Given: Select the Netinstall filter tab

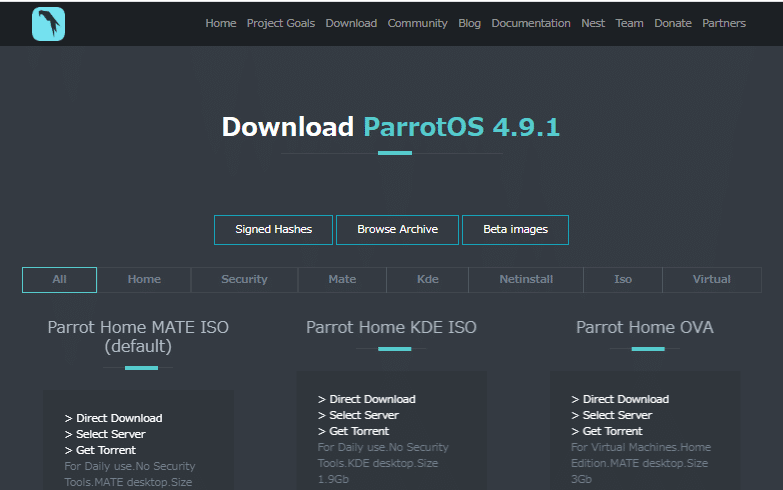Looking at the screenshot, I should pyautogui.click(x=526, y=280).
